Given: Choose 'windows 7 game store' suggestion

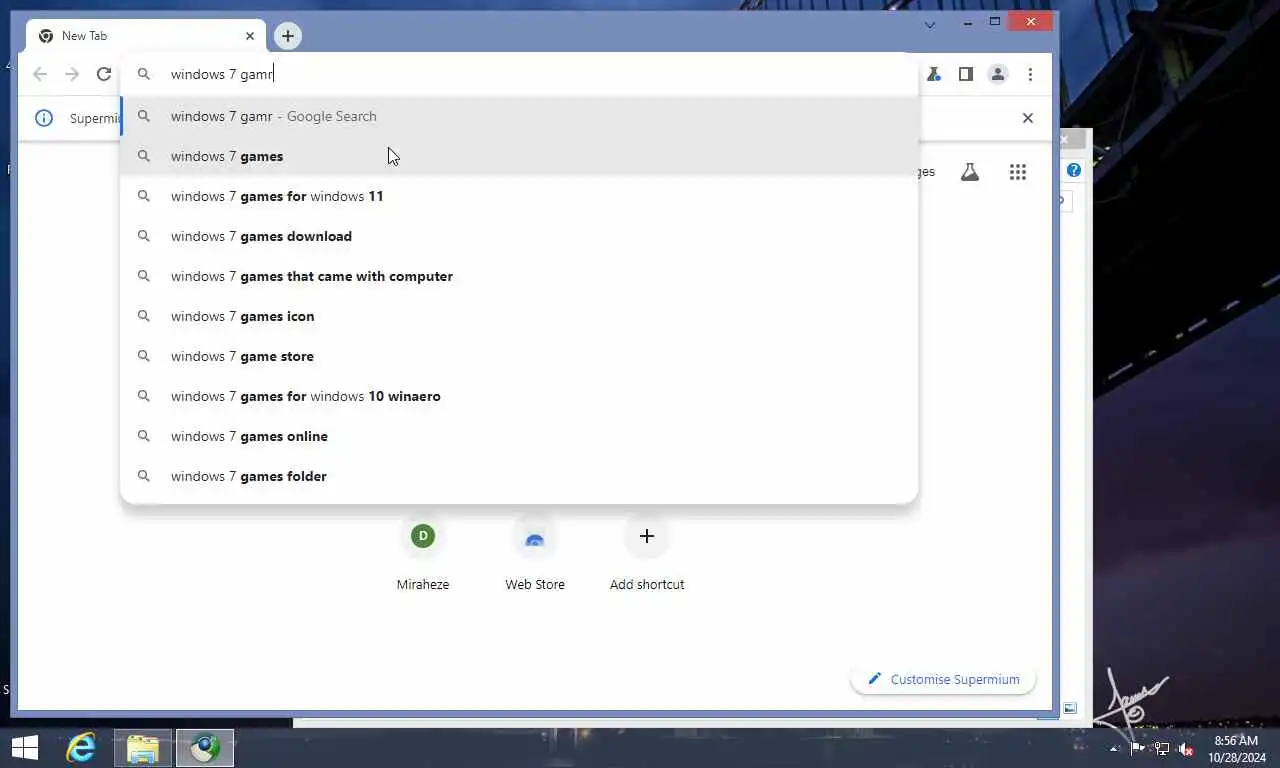Looking at the screenshot, I should click(x=519, y=356).
